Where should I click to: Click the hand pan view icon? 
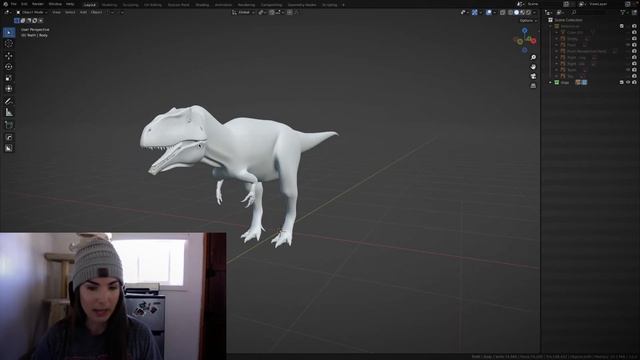(533, 67)
